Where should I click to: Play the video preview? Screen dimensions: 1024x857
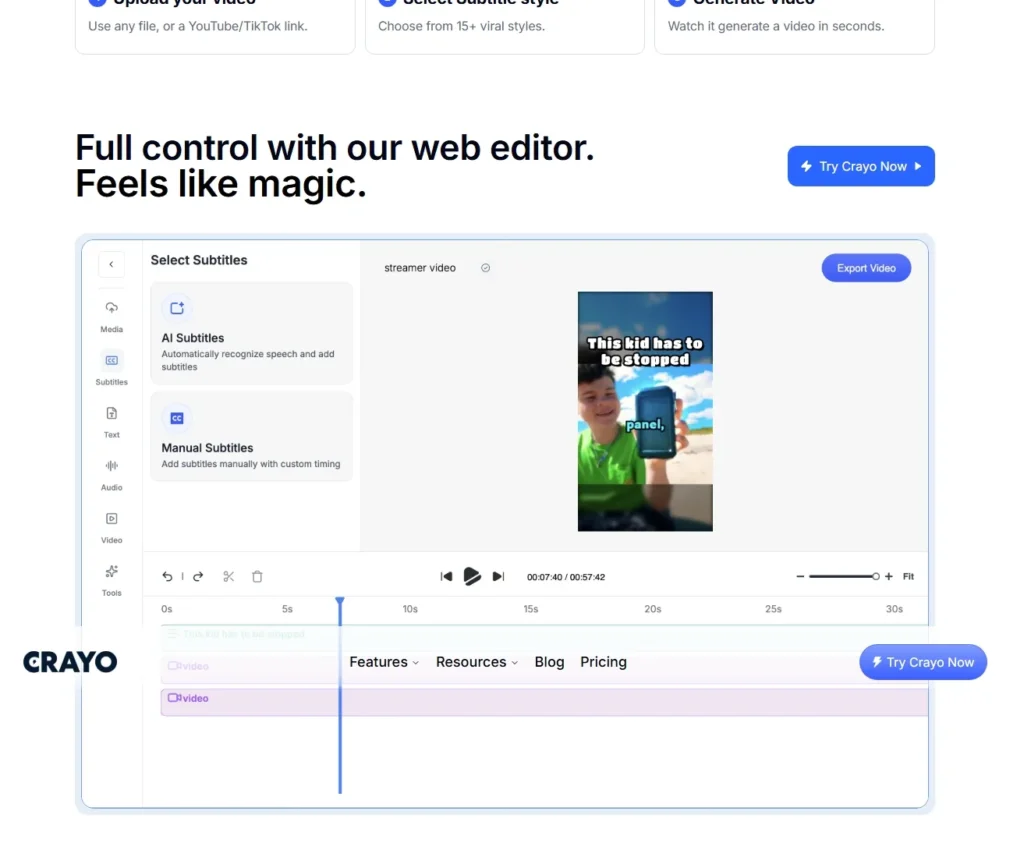[472, 577]
